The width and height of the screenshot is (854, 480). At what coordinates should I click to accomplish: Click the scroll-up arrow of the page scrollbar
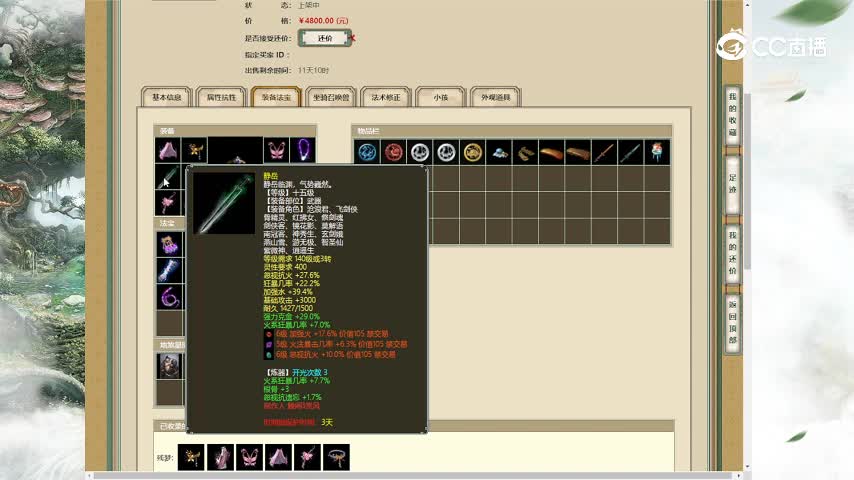point(747,4)
